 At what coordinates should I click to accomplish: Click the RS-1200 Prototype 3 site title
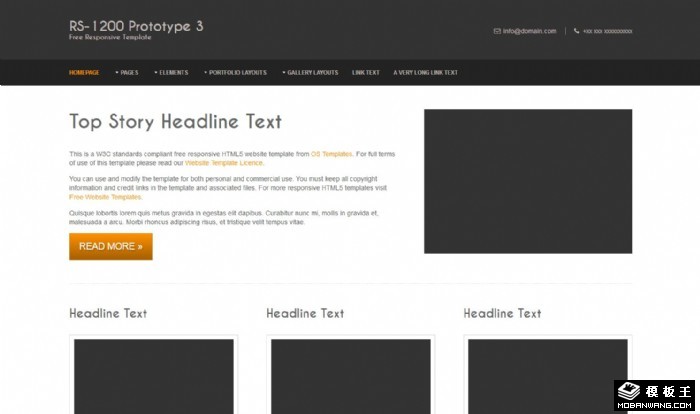click(x=136, y=26)
